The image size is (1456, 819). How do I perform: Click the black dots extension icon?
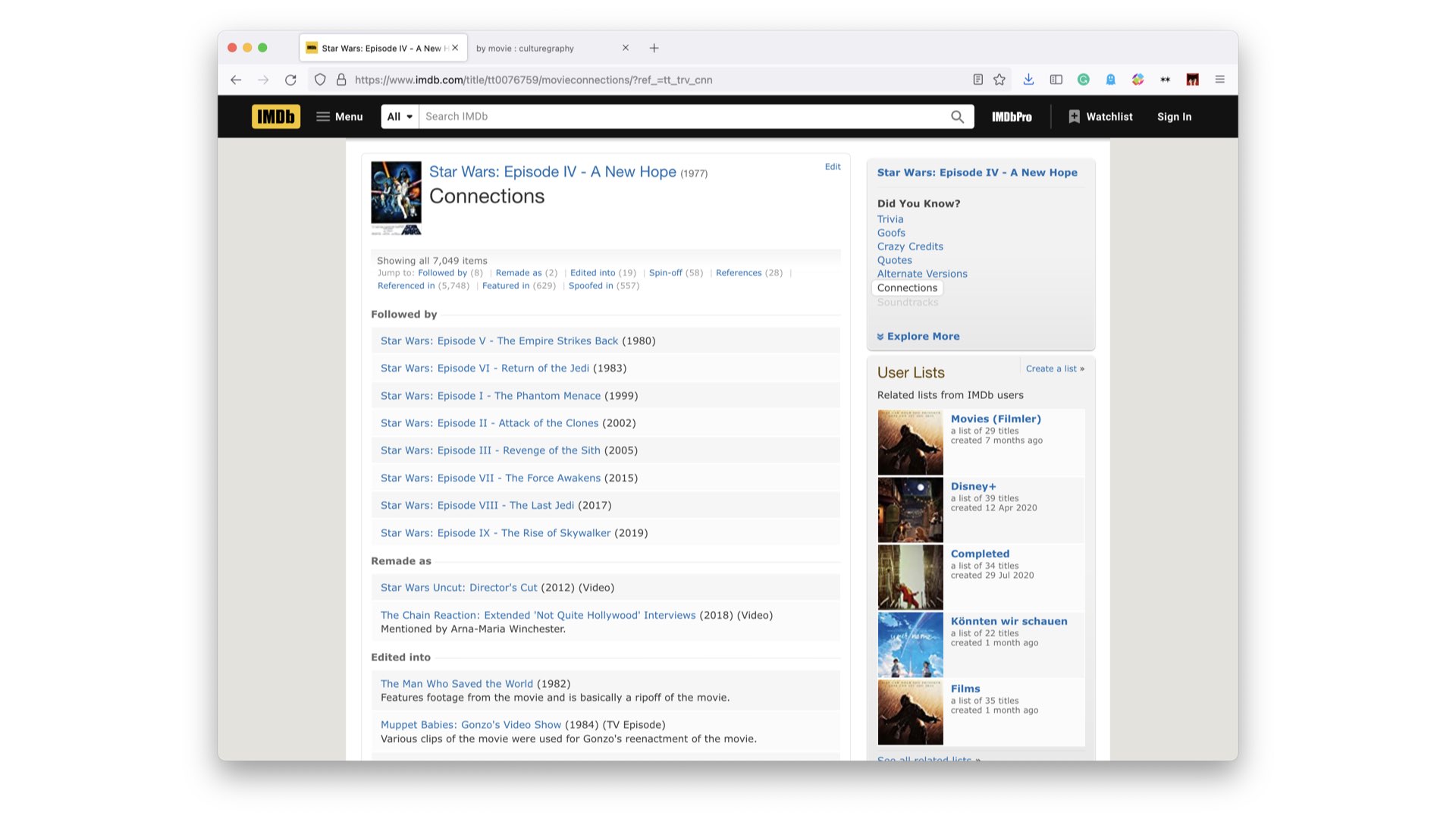1166,80
